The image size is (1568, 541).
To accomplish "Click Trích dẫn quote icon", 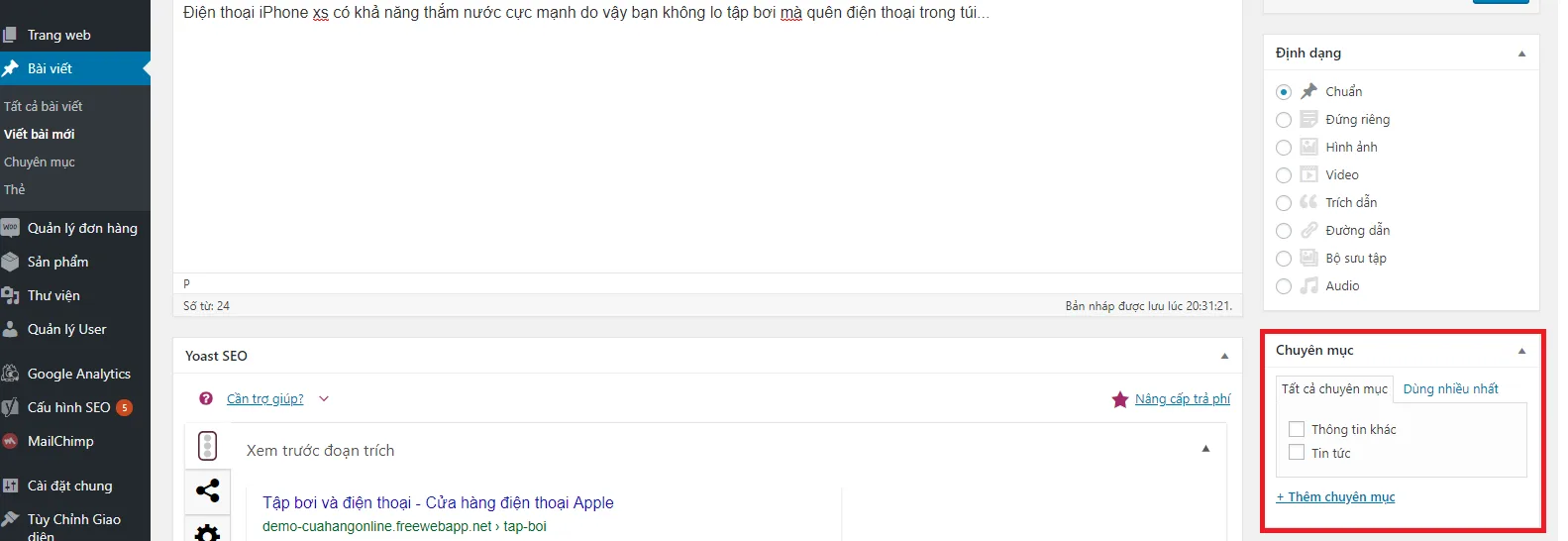I will [1308, 202].
